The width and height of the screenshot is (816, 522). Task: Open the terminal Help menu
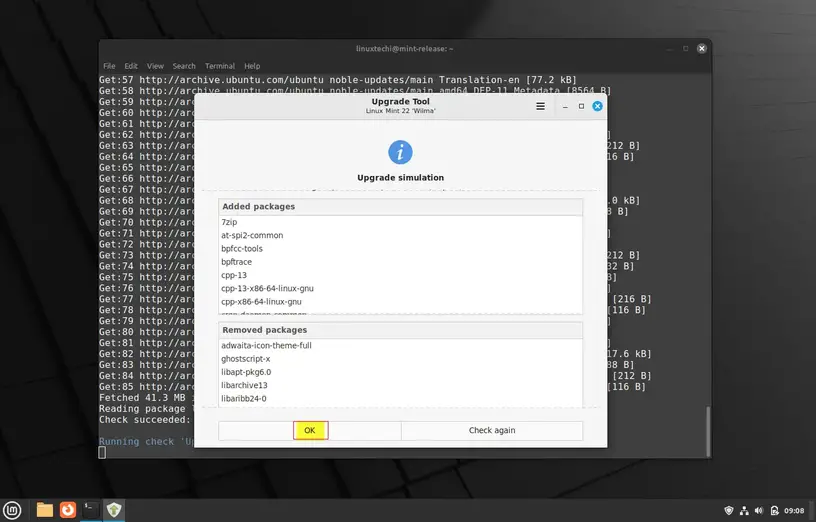click(252, 66)
